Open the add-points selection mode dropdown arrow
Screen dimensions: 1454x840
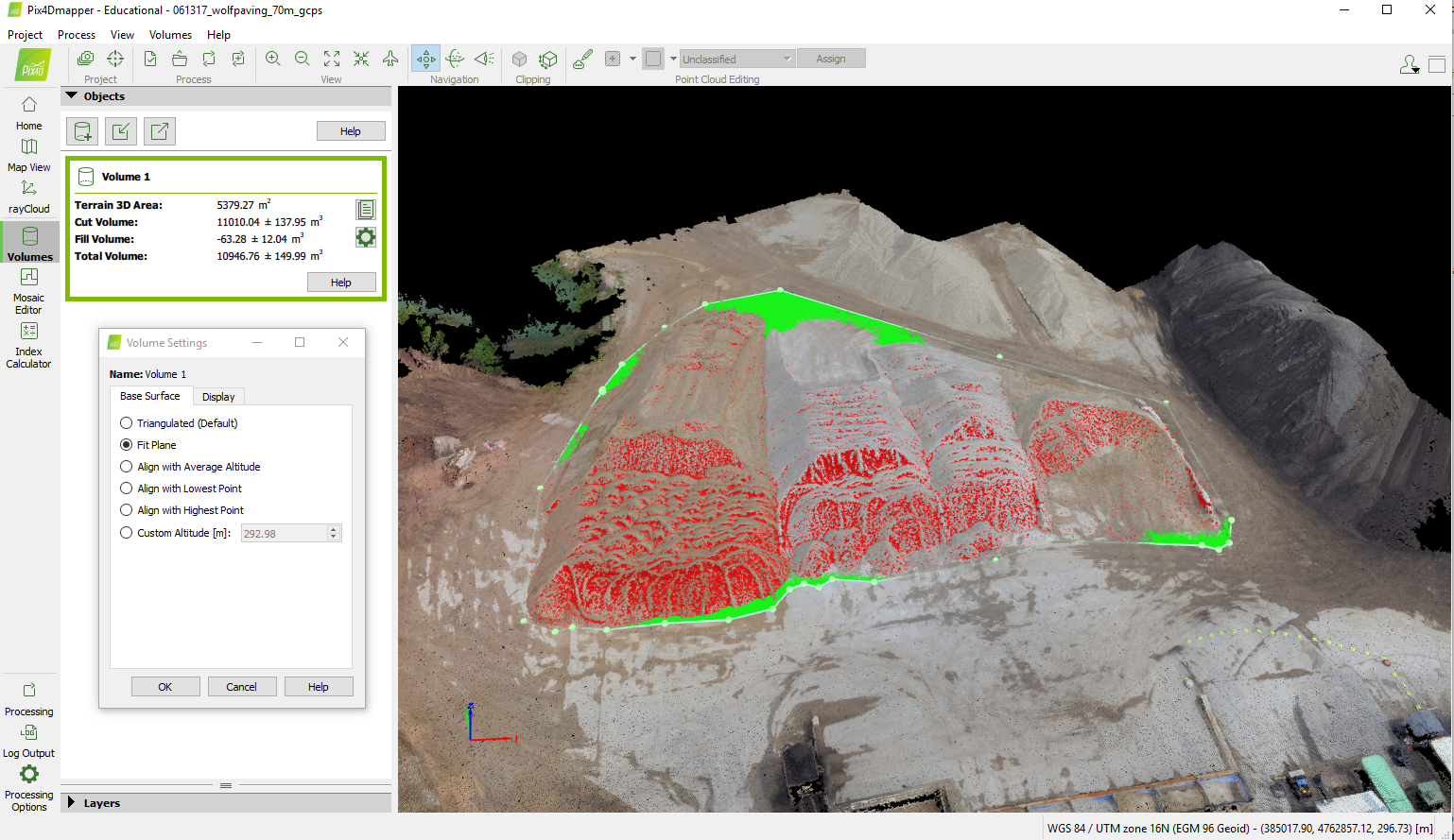click(632, 59)
